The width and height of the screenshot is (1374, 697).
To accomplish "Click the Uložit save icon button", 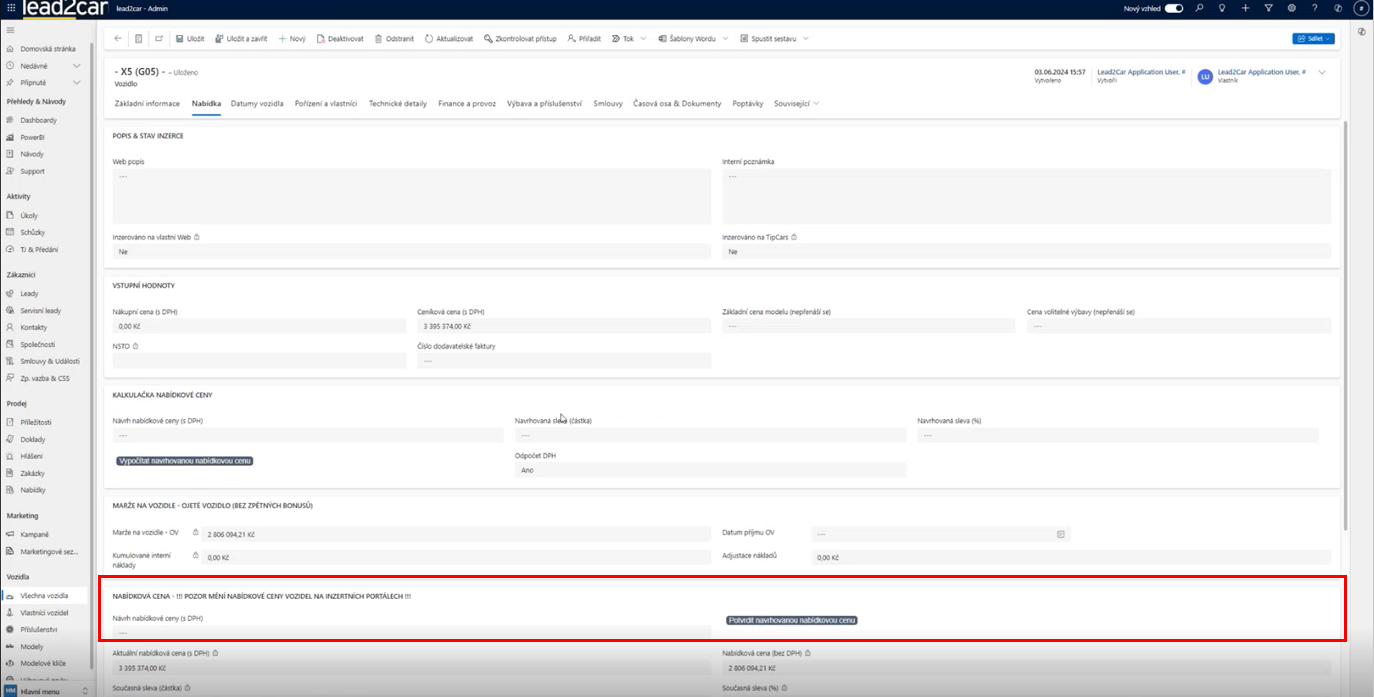I will 189,39.
